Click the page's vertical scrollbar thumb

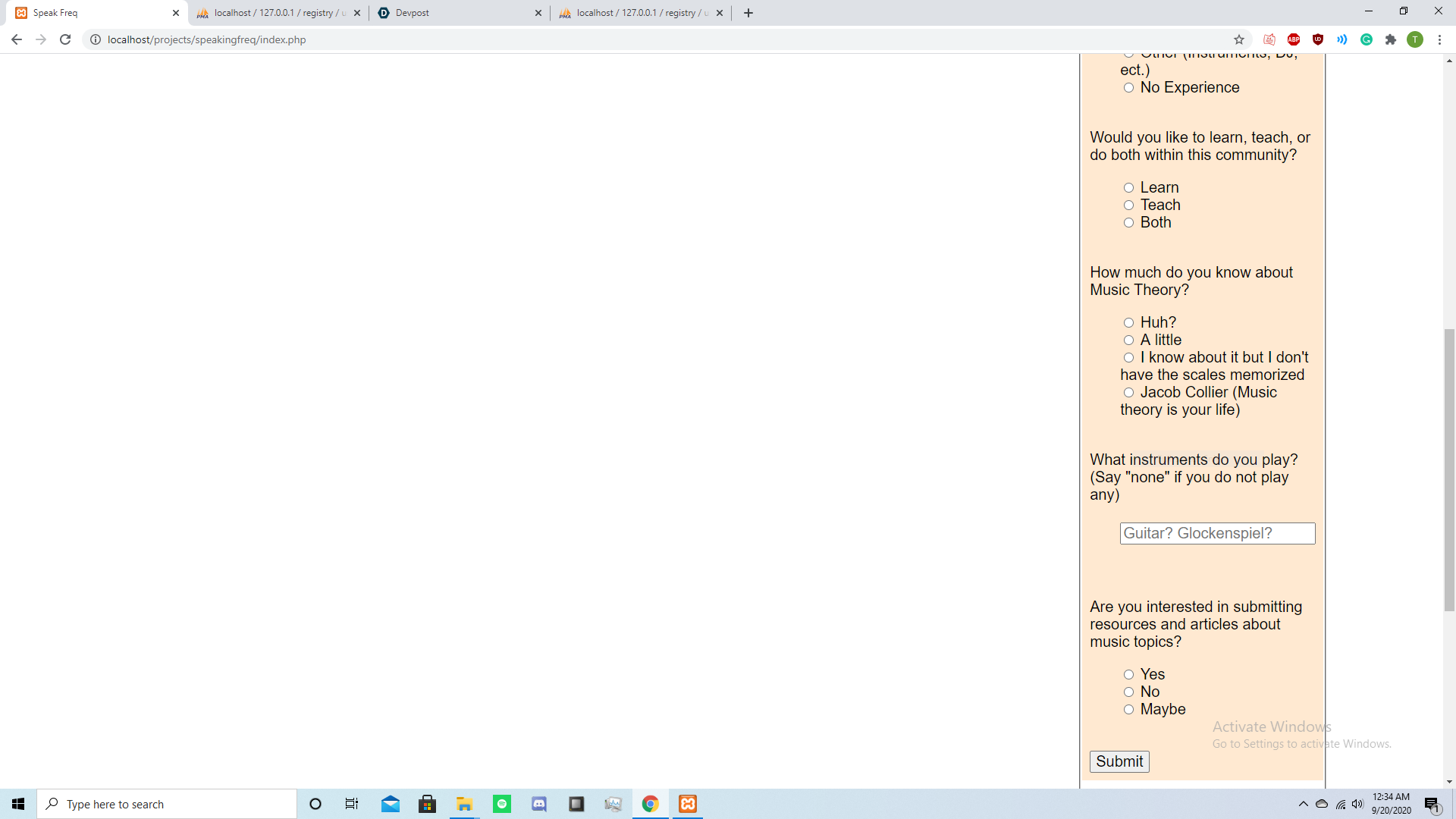pyautogui.click(x=1449, y=470)
